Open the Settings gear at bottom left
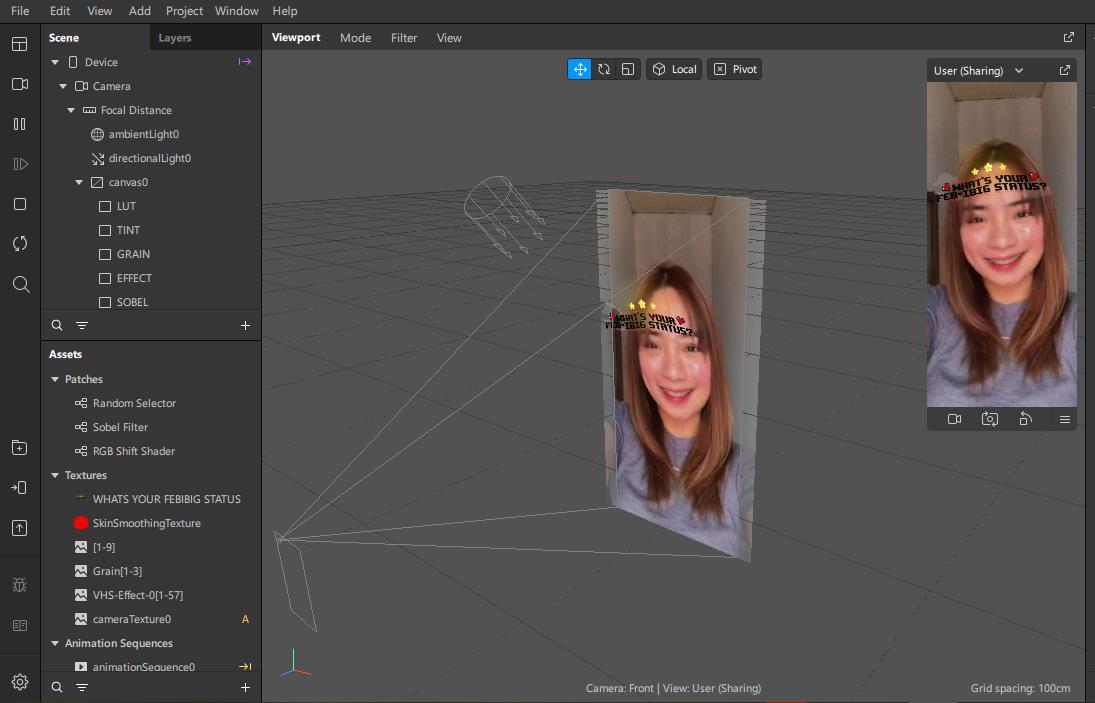This screenshot has width=1095, height=703. click(x=20, y=682)
